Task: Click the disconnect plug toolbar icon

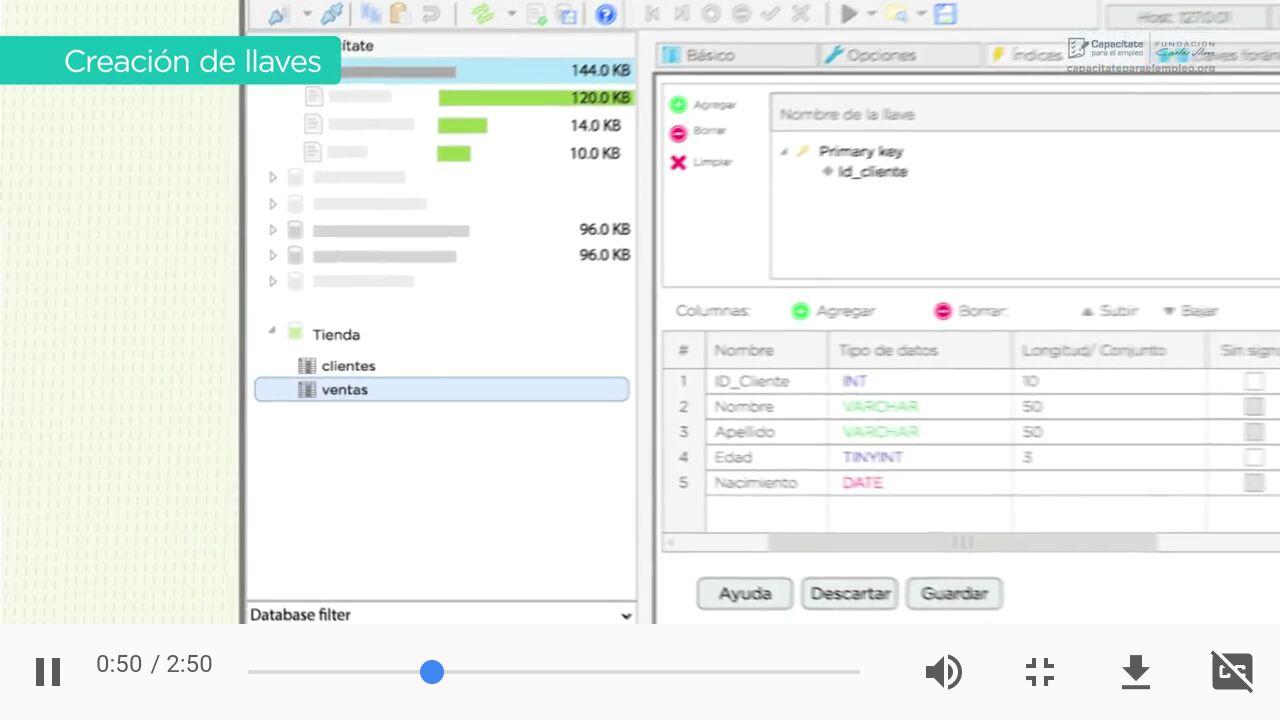Action: click(333, 14)
